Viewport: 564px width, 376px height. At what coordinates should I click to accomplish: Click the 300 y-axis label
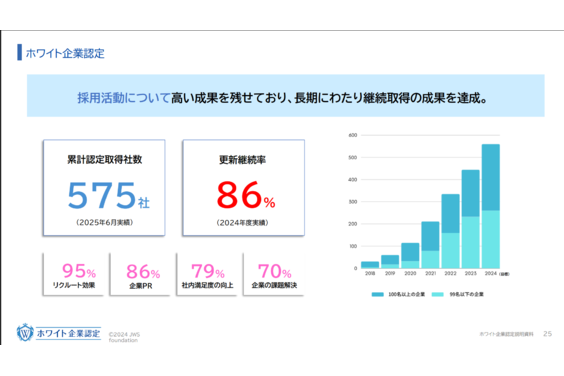click(352, 202)
